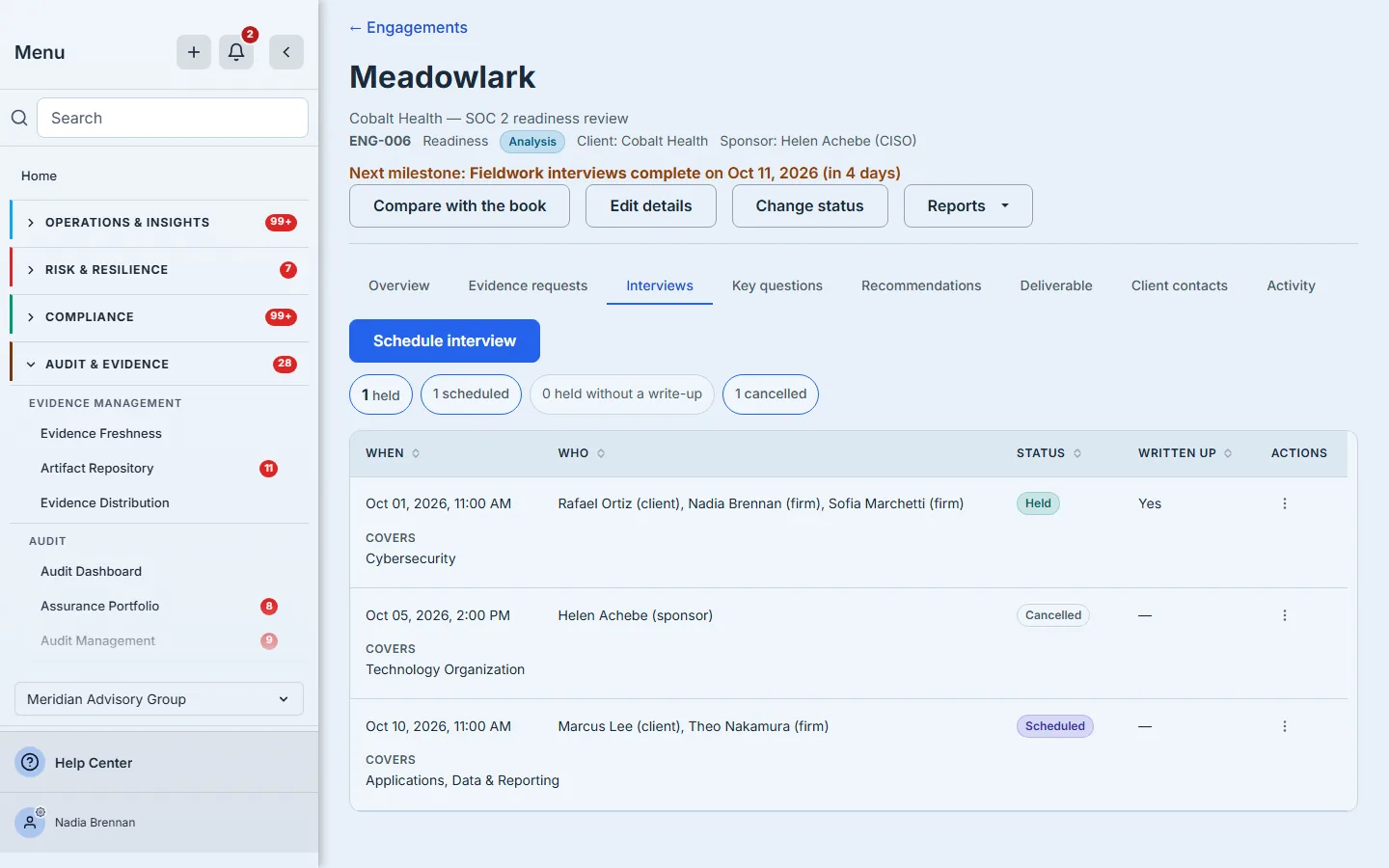This screenshot has height=868, width=1389.
Task: Sort by the WRITTEN UP column arrows
Action: pos(1228,453)
